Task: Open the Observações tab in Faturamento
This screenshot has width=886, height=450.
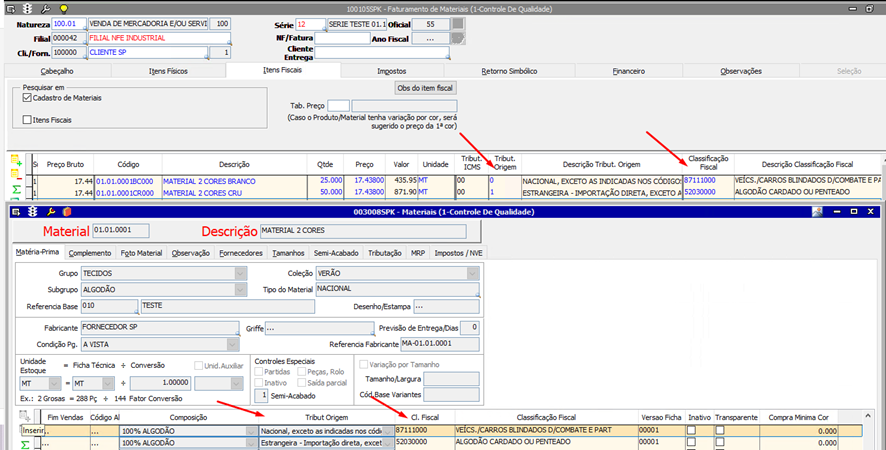Action: pyautogui.click(x=741, y=71)
